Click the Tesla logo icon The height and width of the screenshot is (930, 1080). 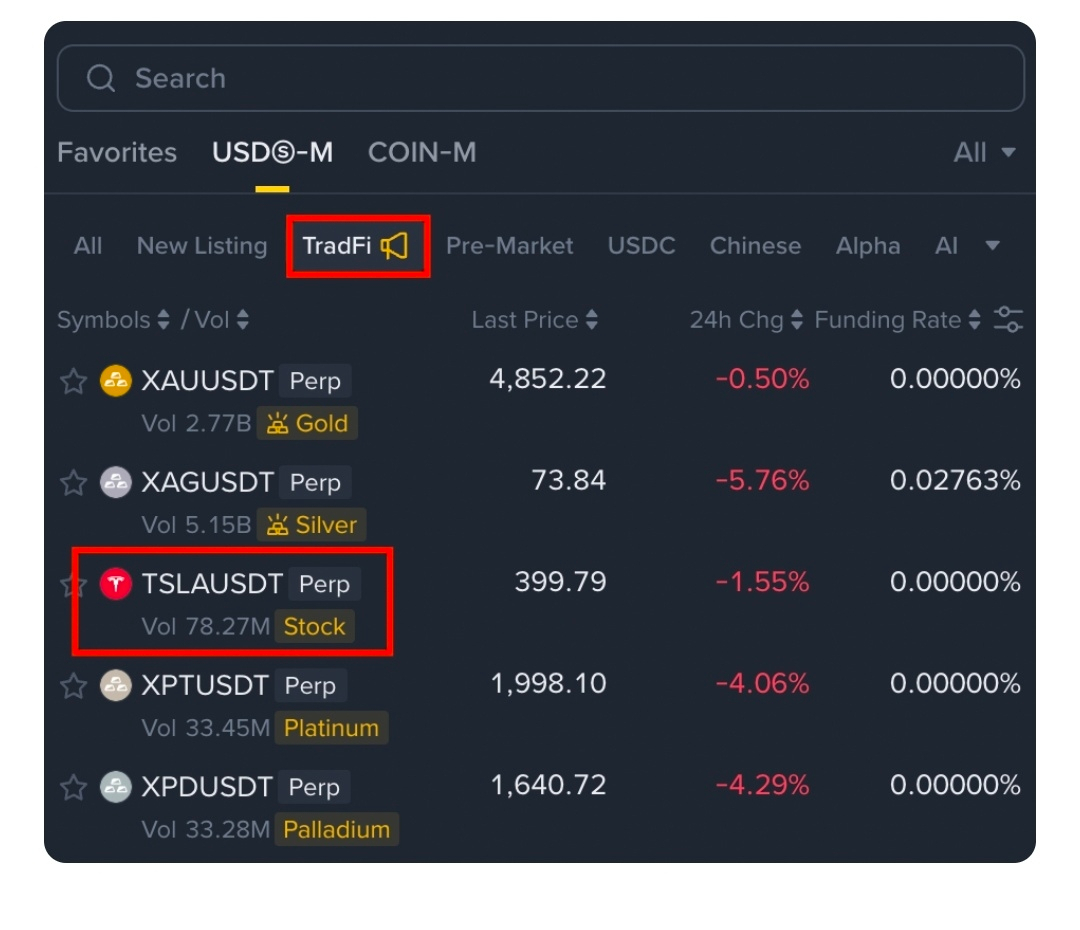(116, 583)
